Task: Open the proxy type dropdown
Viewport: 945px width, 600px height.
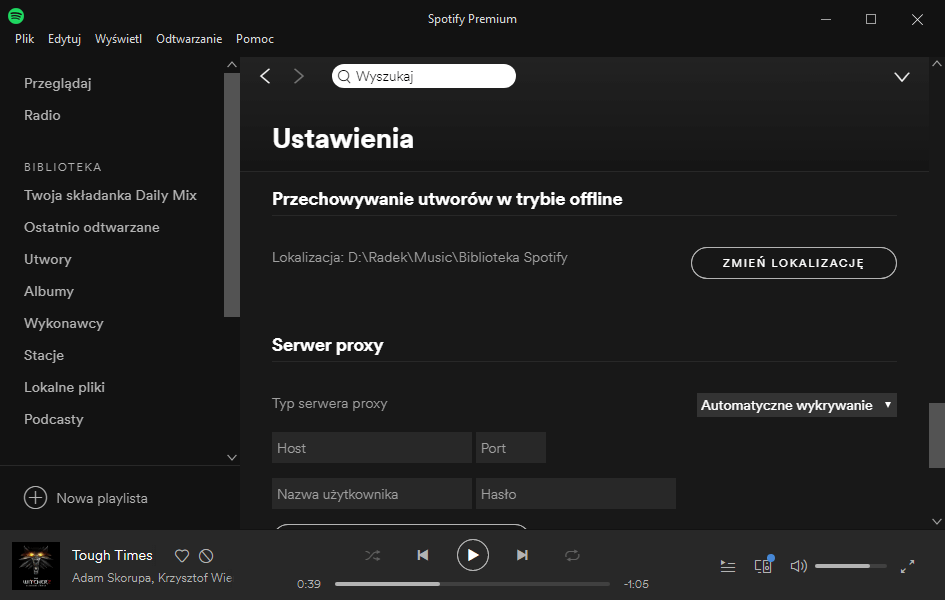Action: [797, 405]
